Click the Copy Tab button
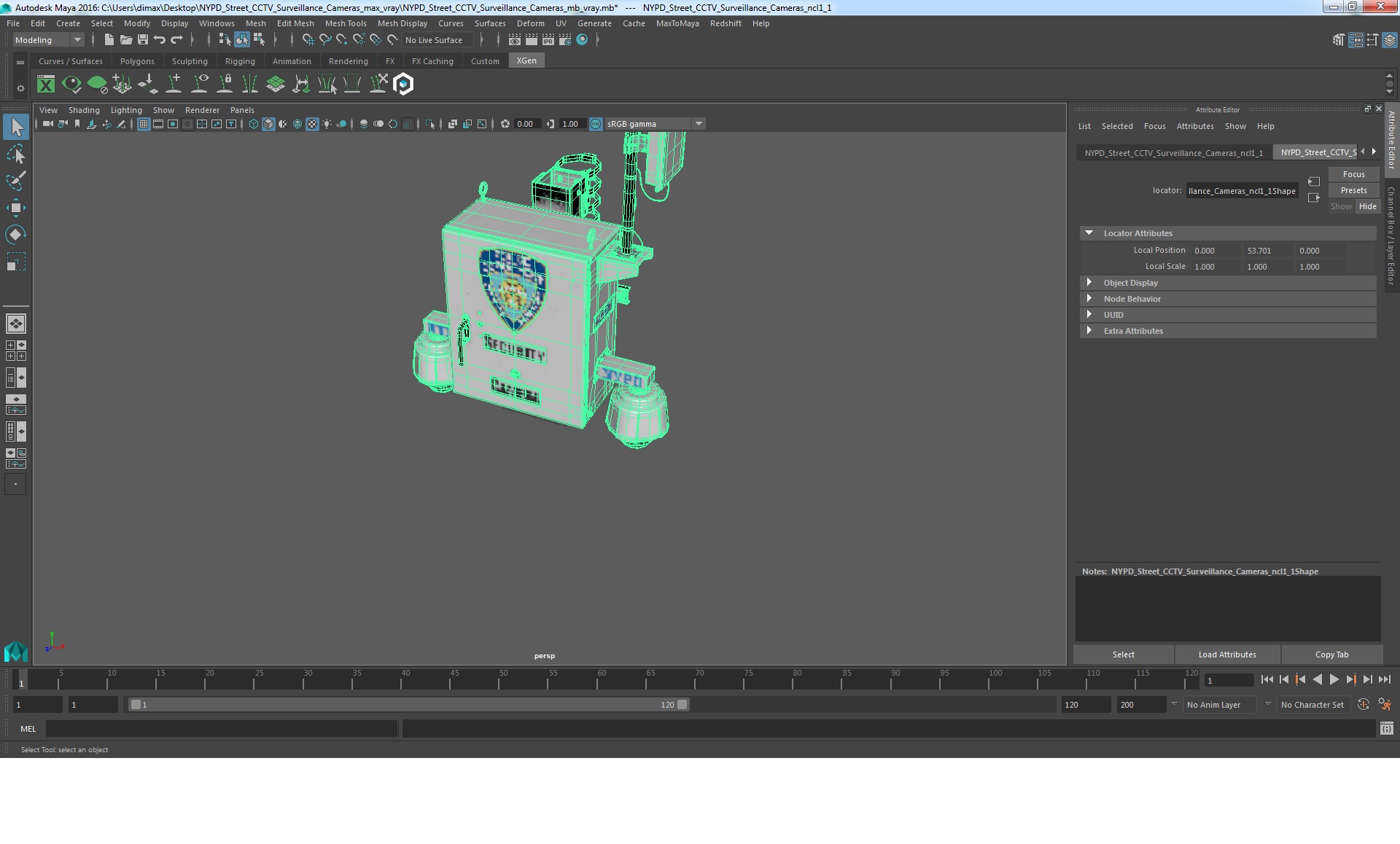 point(1331,655)
